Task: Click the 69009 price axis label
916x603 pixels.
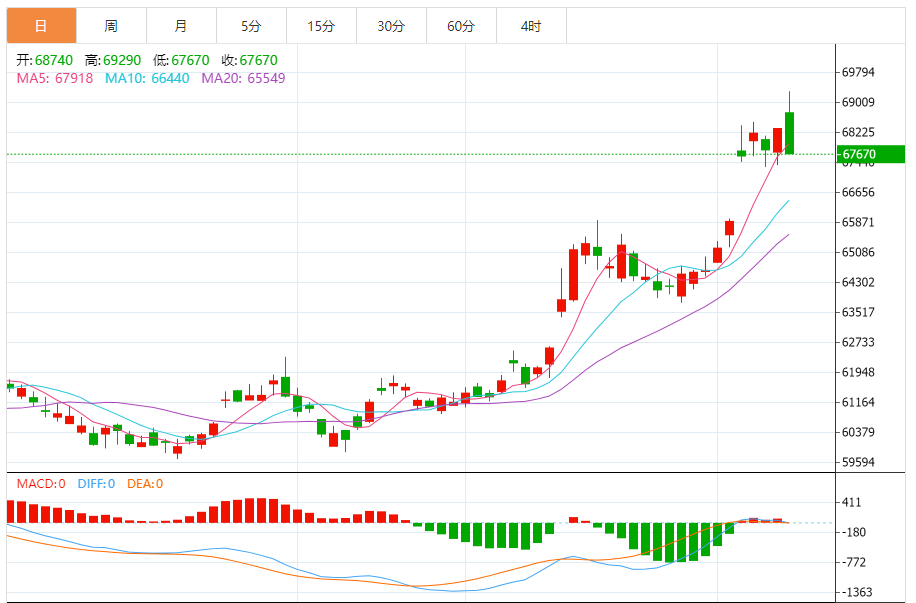Action: (858, 102)
